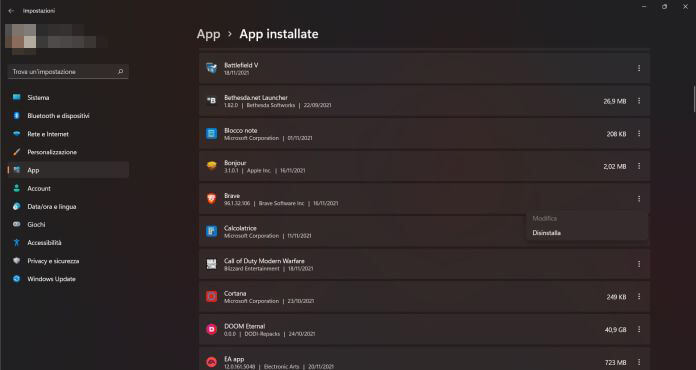Open Giochi settings

(x=68, y=224)
